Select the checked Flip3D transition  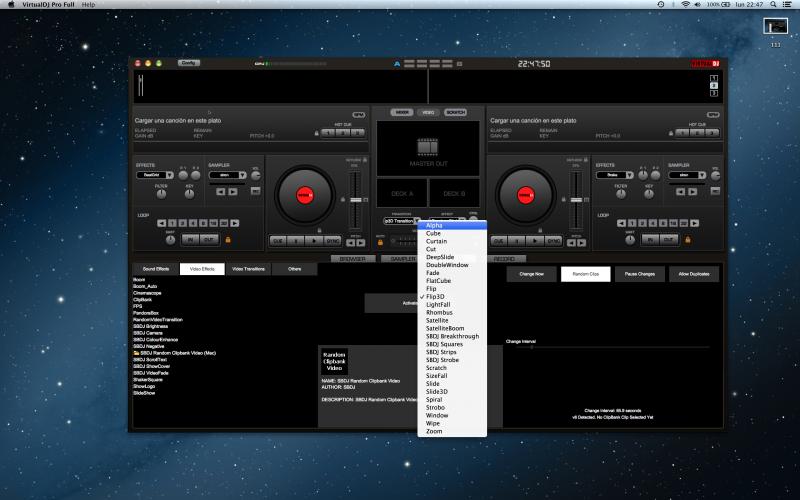(x=452, y=296)
